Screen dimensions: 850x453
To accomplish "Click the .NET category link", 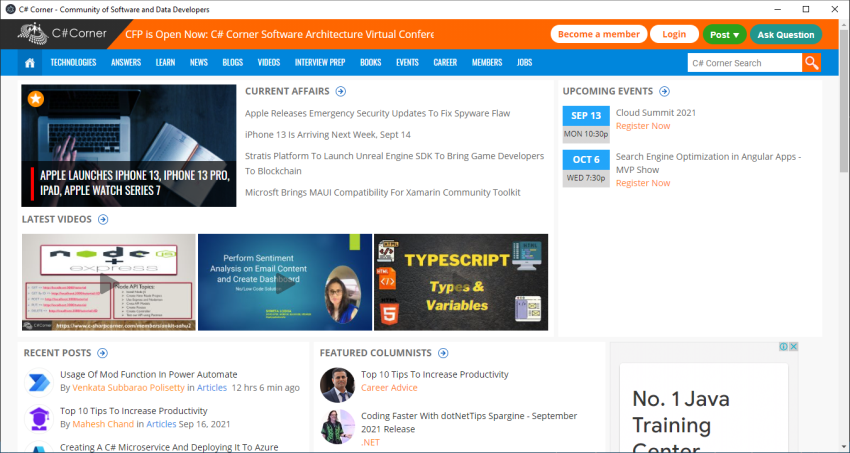I will click(x=370, y=442).
